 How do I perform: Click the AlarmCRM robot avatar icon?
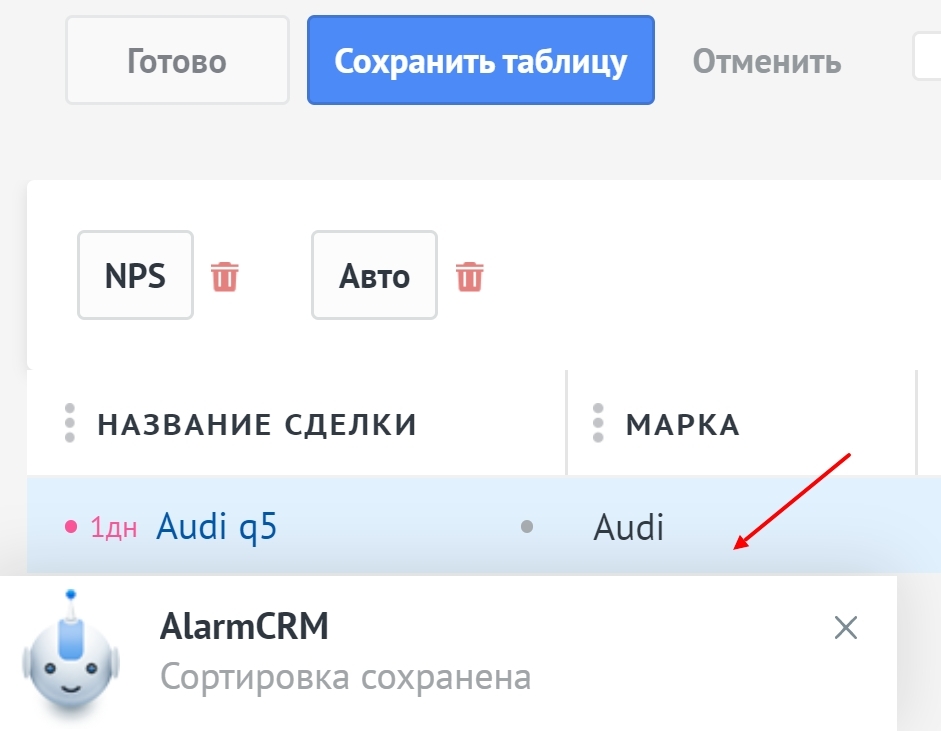71,655
